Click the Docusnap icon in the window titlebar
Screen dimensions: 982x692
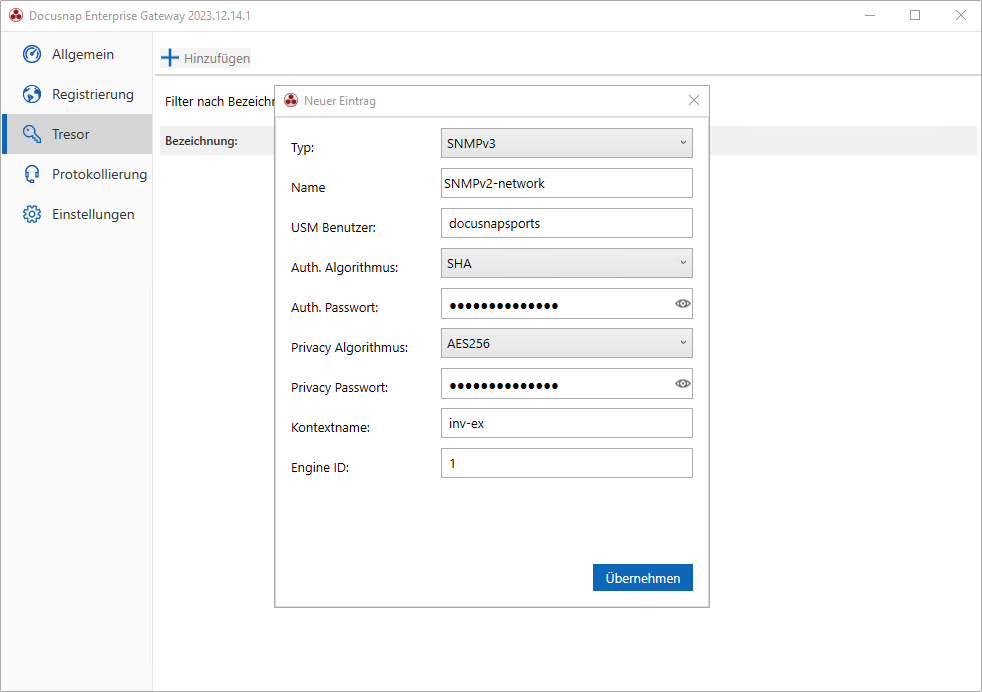click(15, 15)
